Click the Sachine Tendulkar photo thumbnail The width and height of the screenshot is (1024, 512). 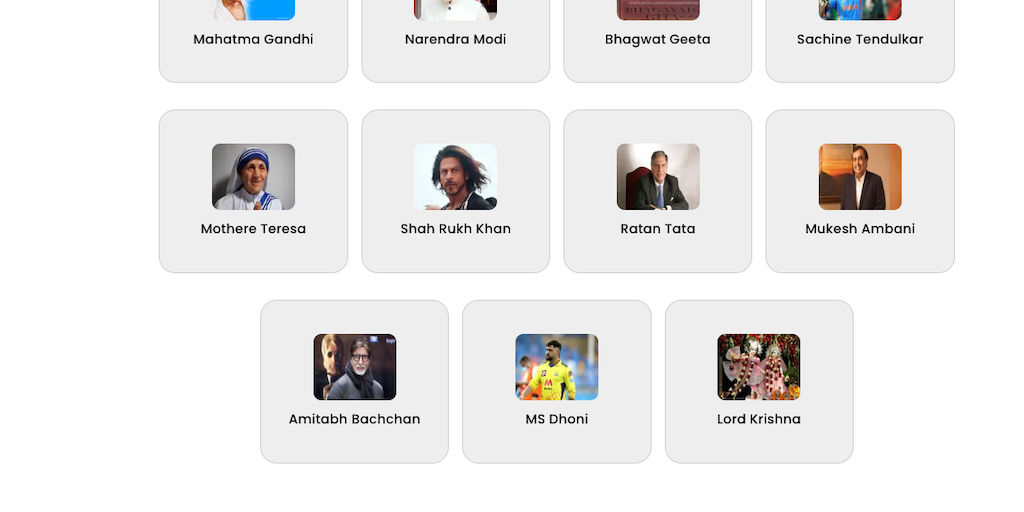tap(860, 10)
